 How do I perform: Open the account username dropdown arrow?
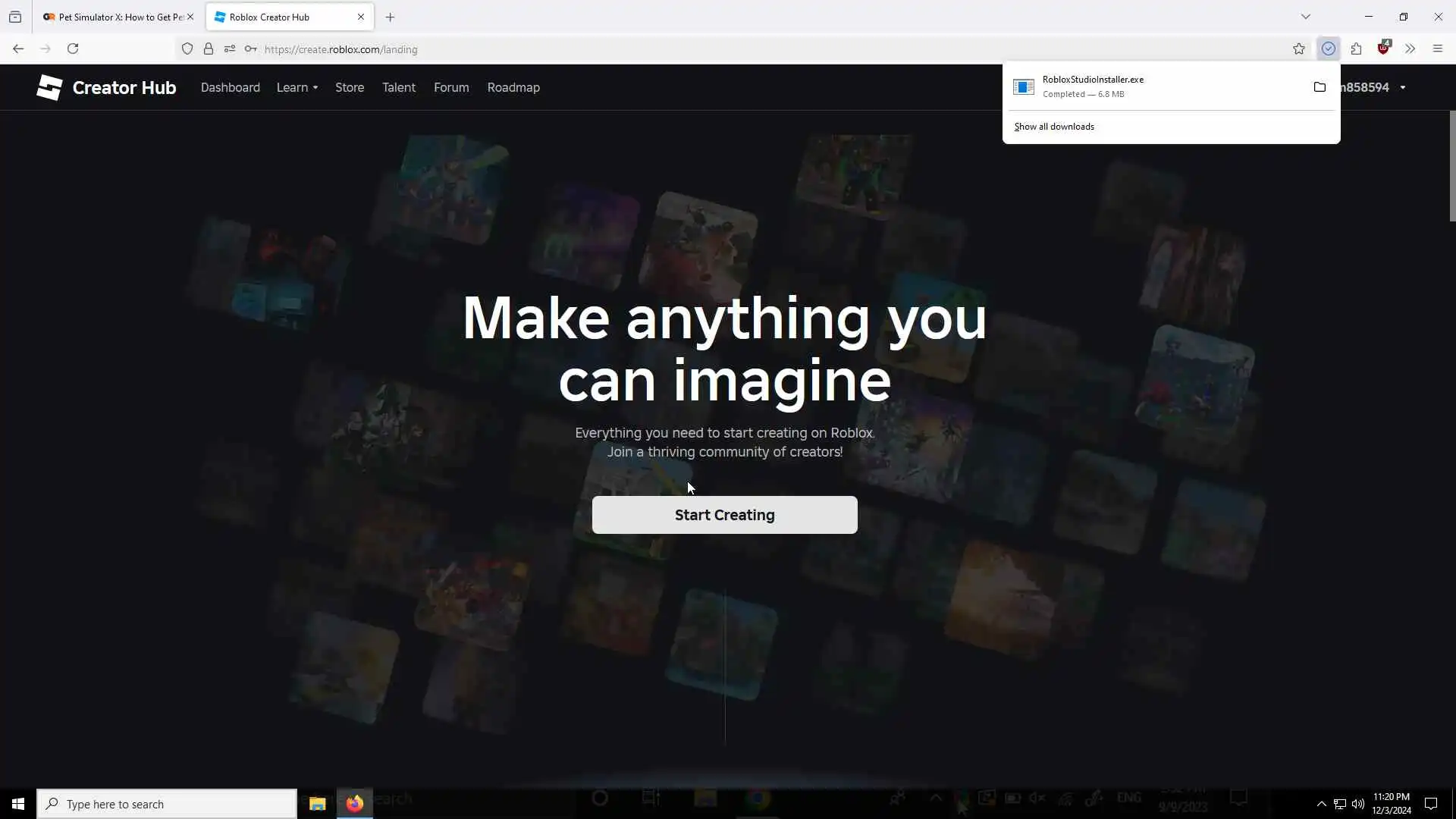1402,87
